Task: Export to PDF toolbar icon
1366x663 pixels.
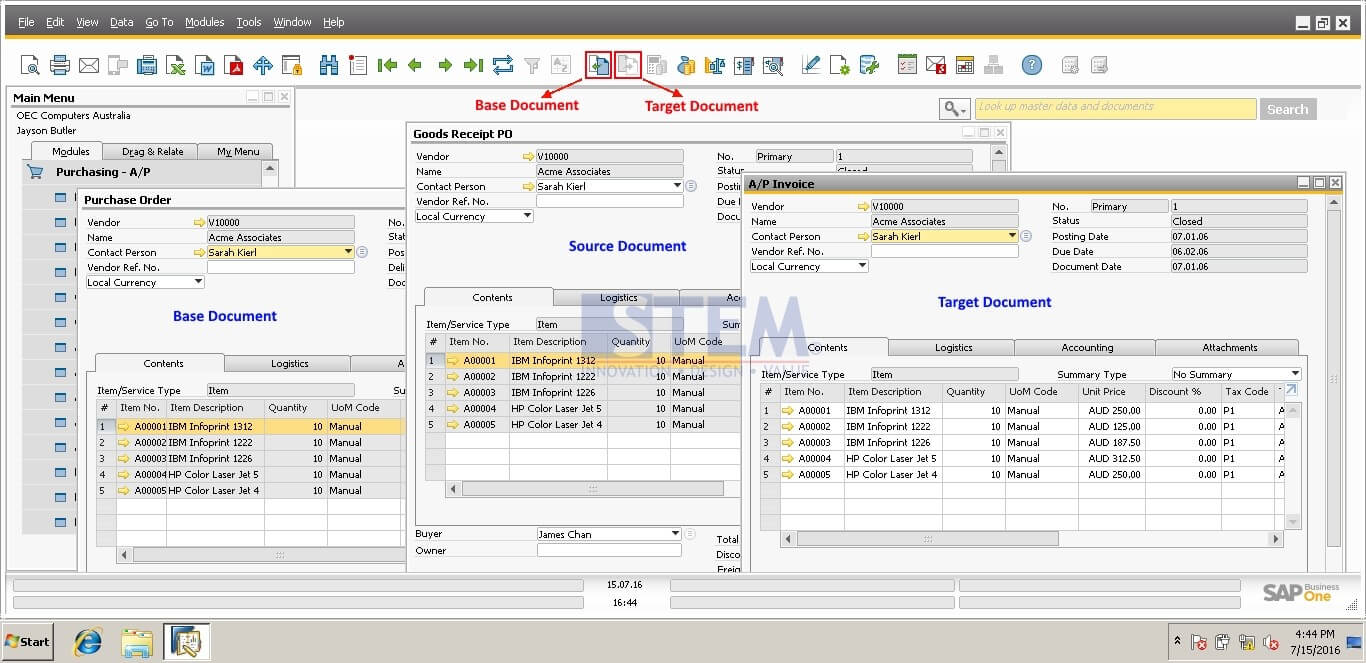Action: click(234, 65)
